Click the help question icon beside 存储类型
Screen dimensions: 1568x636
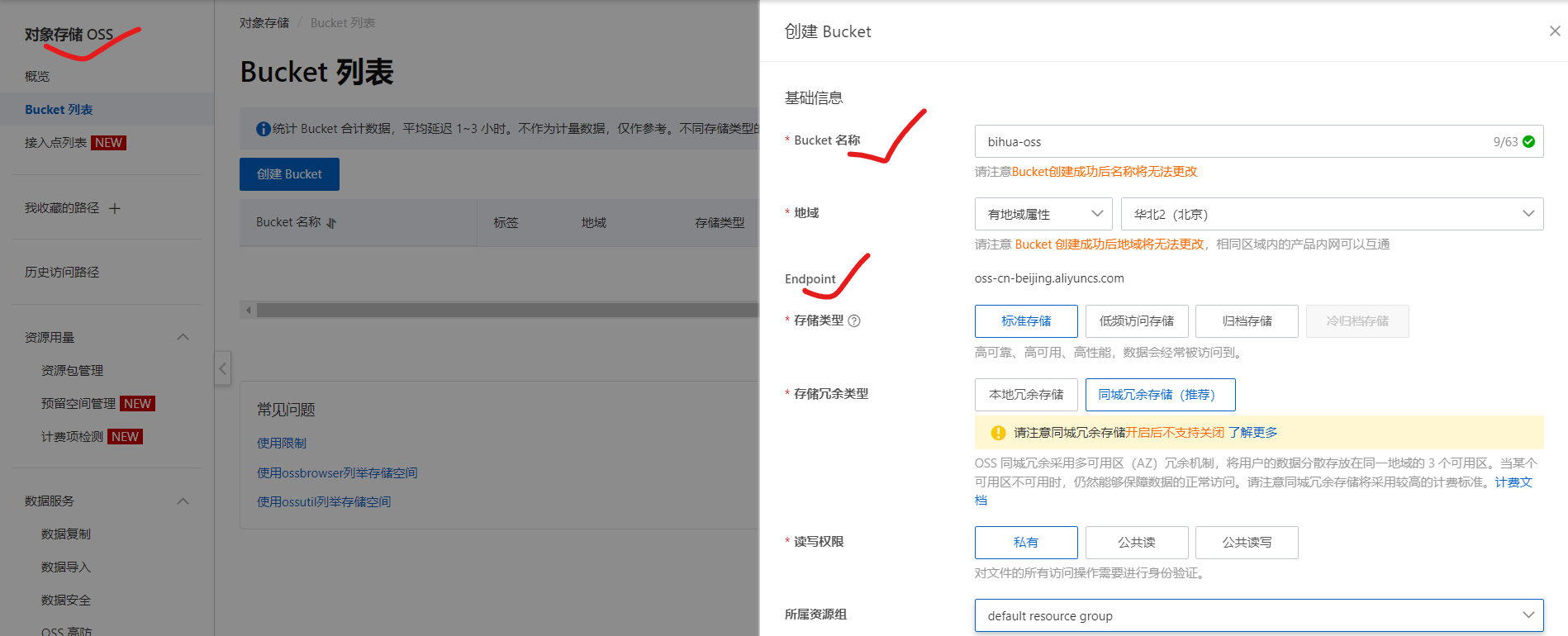point(854,320)
